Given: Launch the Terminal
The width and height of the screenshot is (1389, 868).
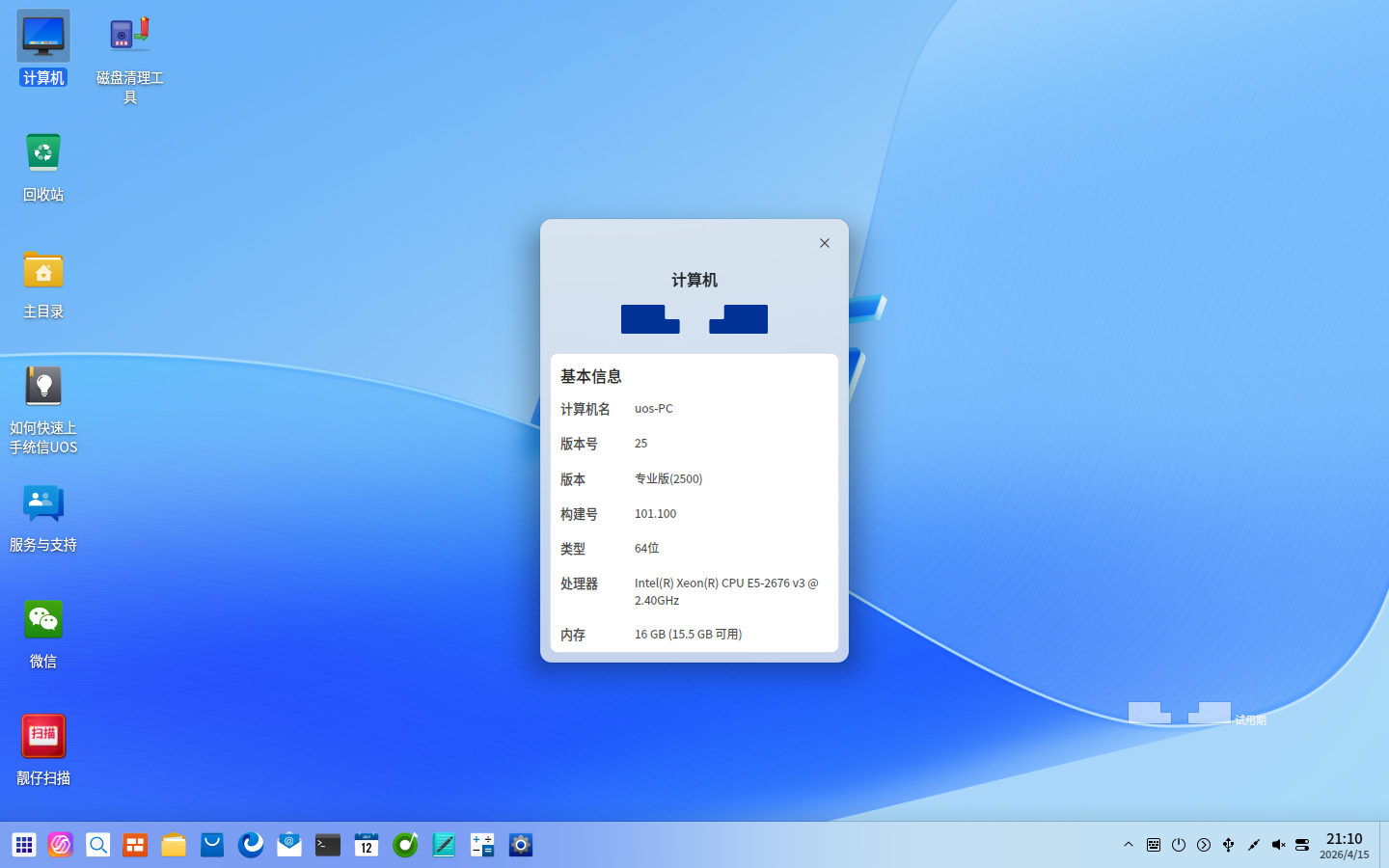Looking at the screenshot, I should tap(327, 845).
